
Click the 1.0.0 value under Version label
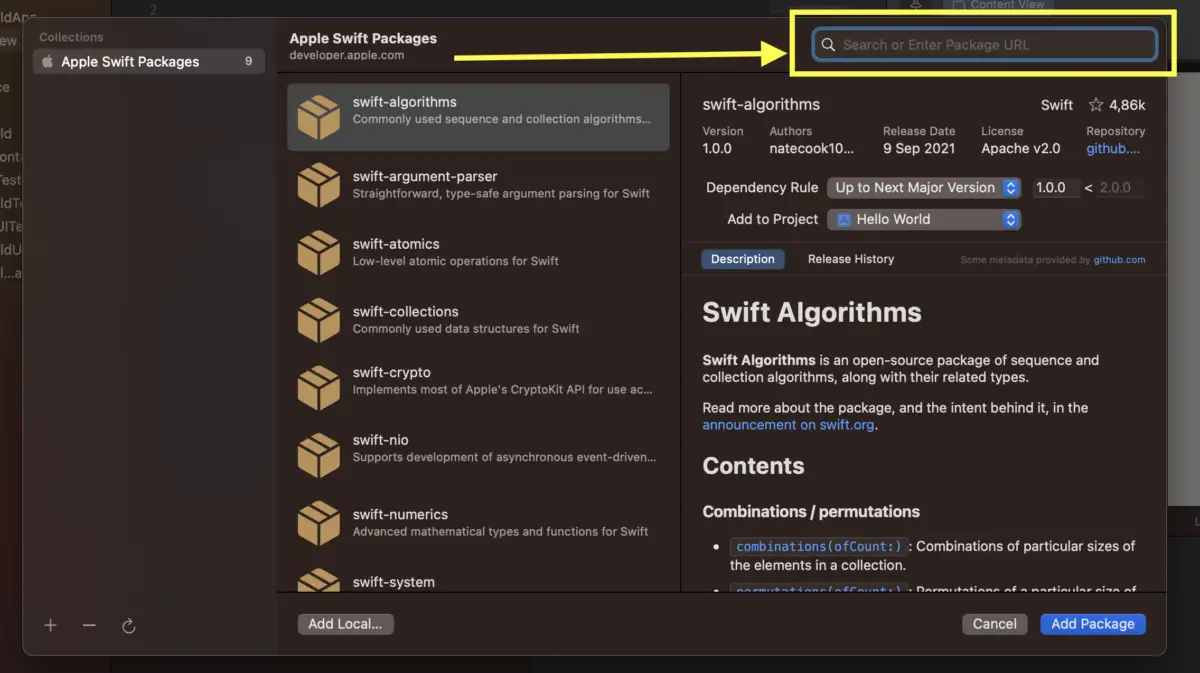[717, 149]
